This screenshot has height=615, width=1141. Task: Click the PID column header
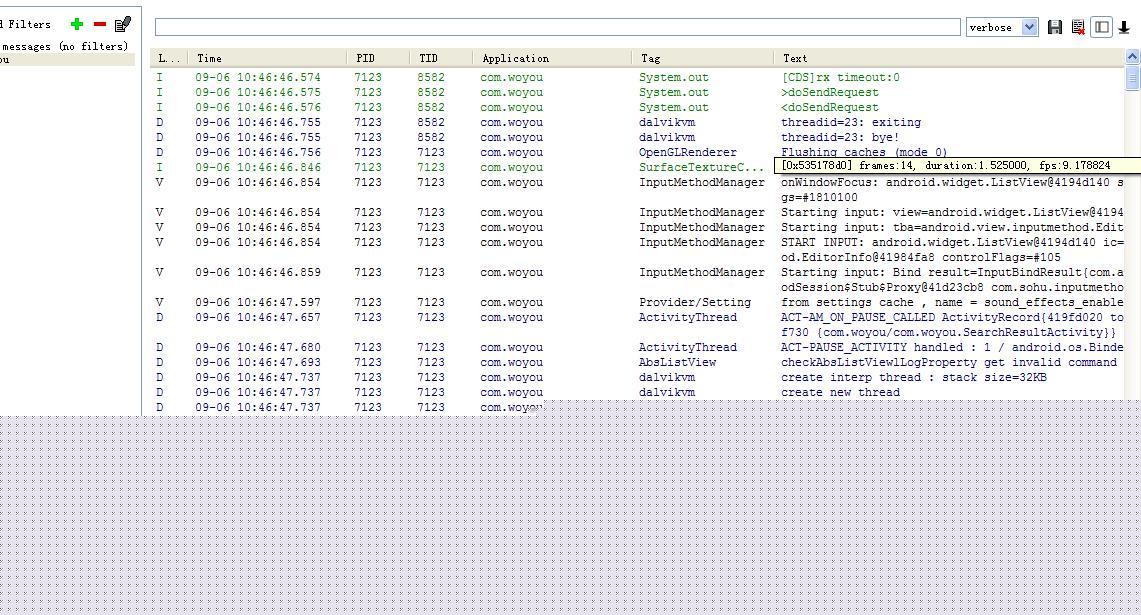(378, 58)
